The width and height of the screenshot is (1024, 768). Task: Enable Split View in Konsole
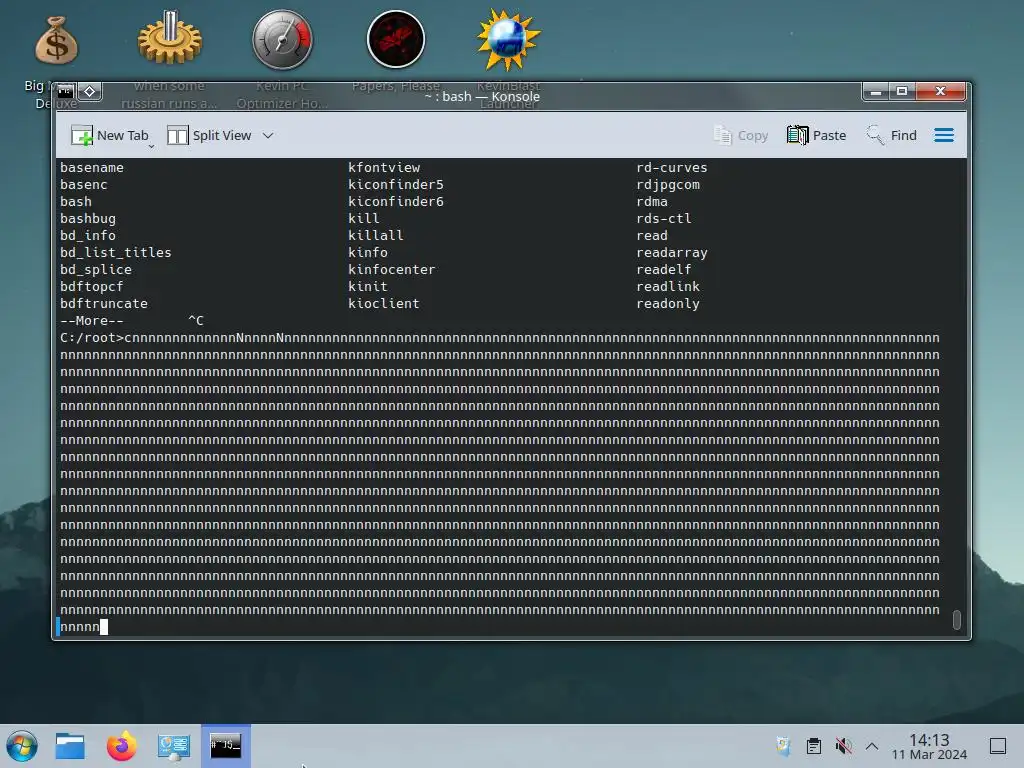pyautogui.click(x=209, y=135)
